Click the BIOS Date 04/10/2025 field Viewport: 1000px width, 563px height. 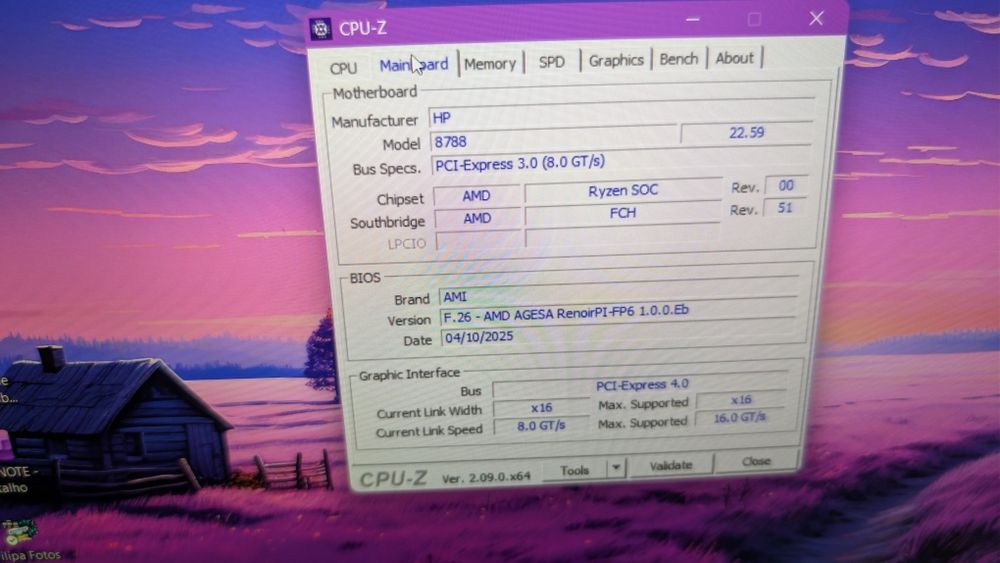617,335
